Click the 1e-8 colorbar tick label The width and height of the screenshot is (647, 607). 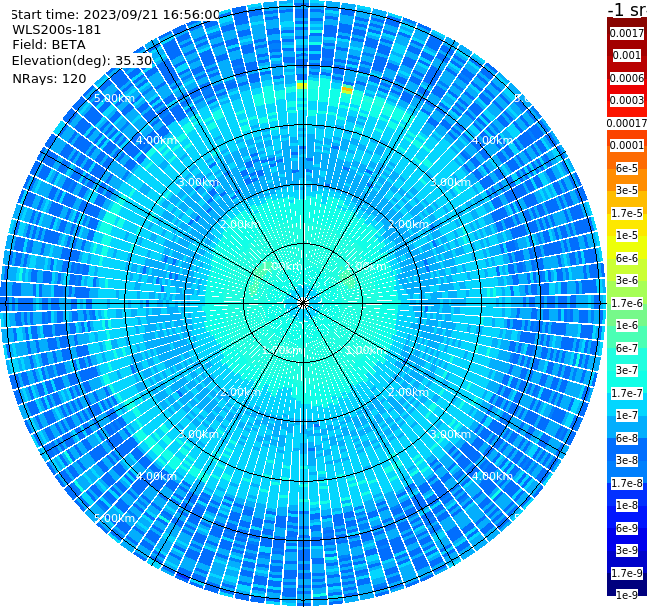pos(627,505)
